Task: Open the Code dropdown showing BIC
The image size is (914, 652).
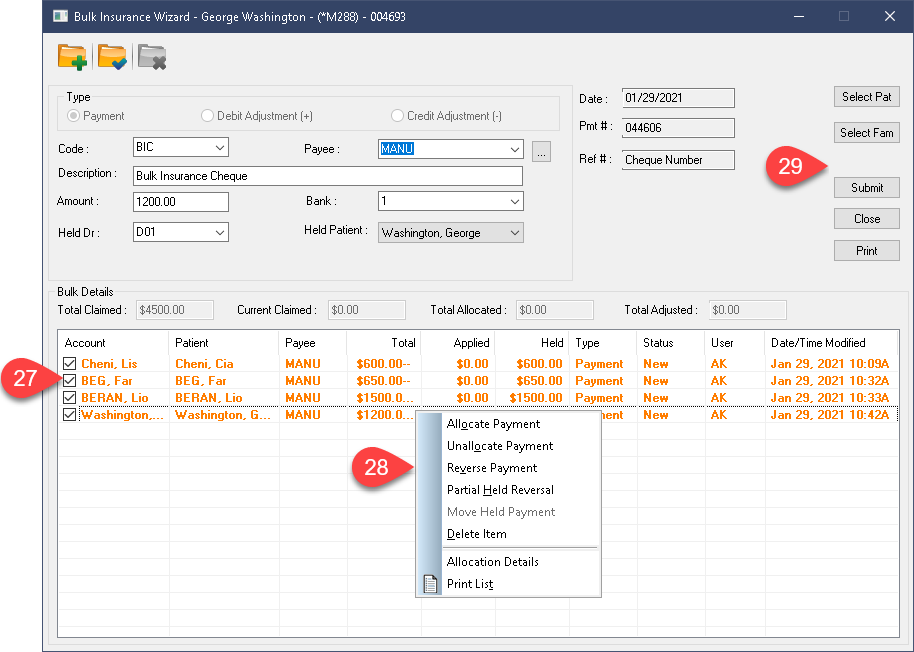Action: click(x=220, y=147)
